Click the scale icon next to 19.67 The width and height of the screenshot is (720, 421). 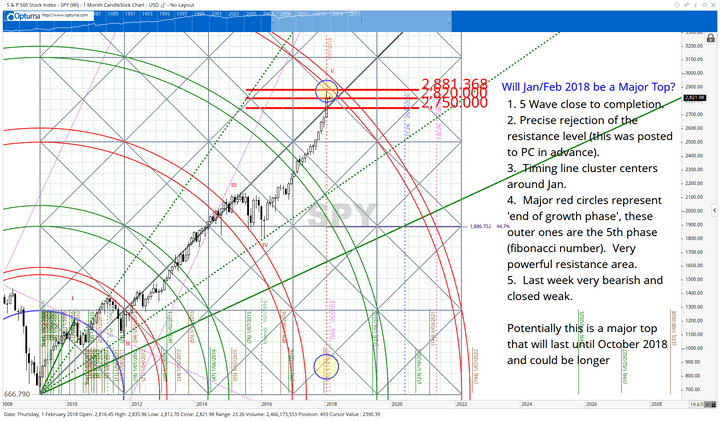pyautogui.click(x=712, y=404)
